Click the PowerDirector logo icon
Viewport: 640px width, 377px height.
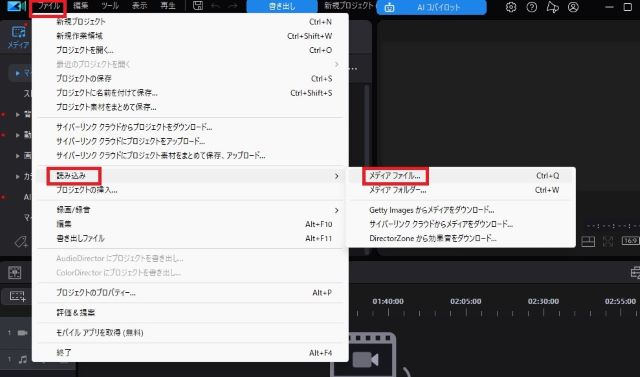pos(17,7)
